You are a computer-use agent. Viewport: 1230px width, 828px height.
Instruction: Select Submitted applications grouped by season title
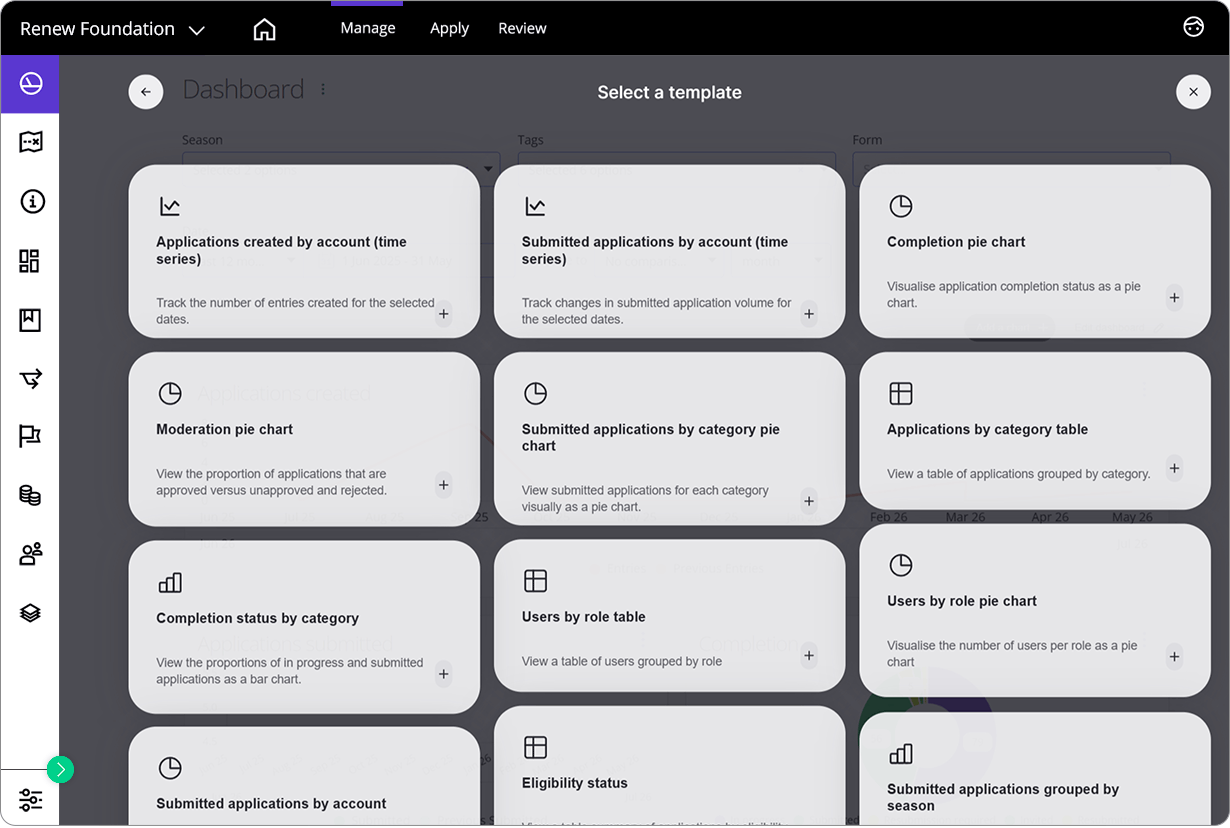[x=1003, y=797]
